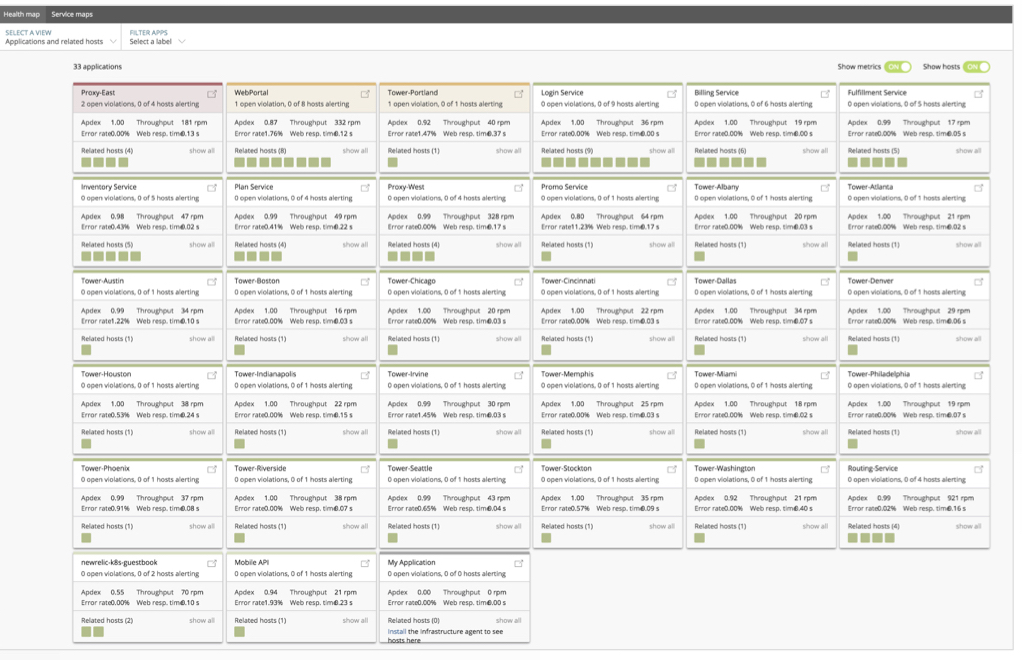This screenshot has height=660, width=1022.
Task: Show all hosts for Billing Service
Action: click(x=815, y=151)
